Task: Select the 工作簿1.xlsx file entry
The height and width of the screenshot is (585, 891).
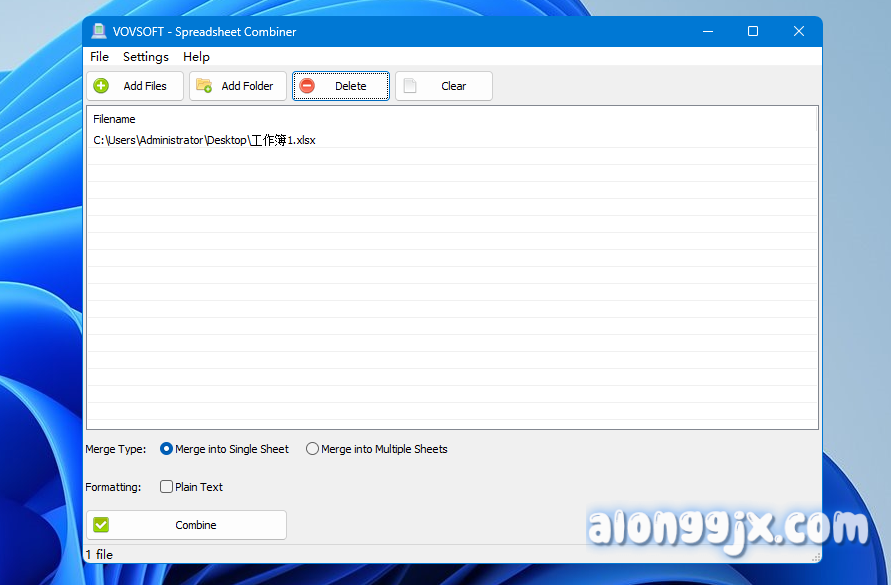Action: [204, 140]
